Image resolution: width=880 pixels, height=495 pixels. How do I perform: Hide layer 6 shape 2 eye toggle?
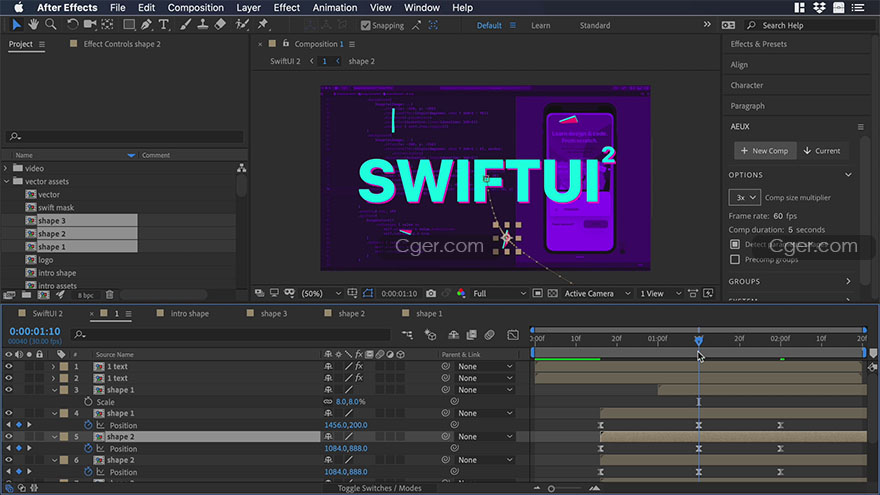pos(8,460)
